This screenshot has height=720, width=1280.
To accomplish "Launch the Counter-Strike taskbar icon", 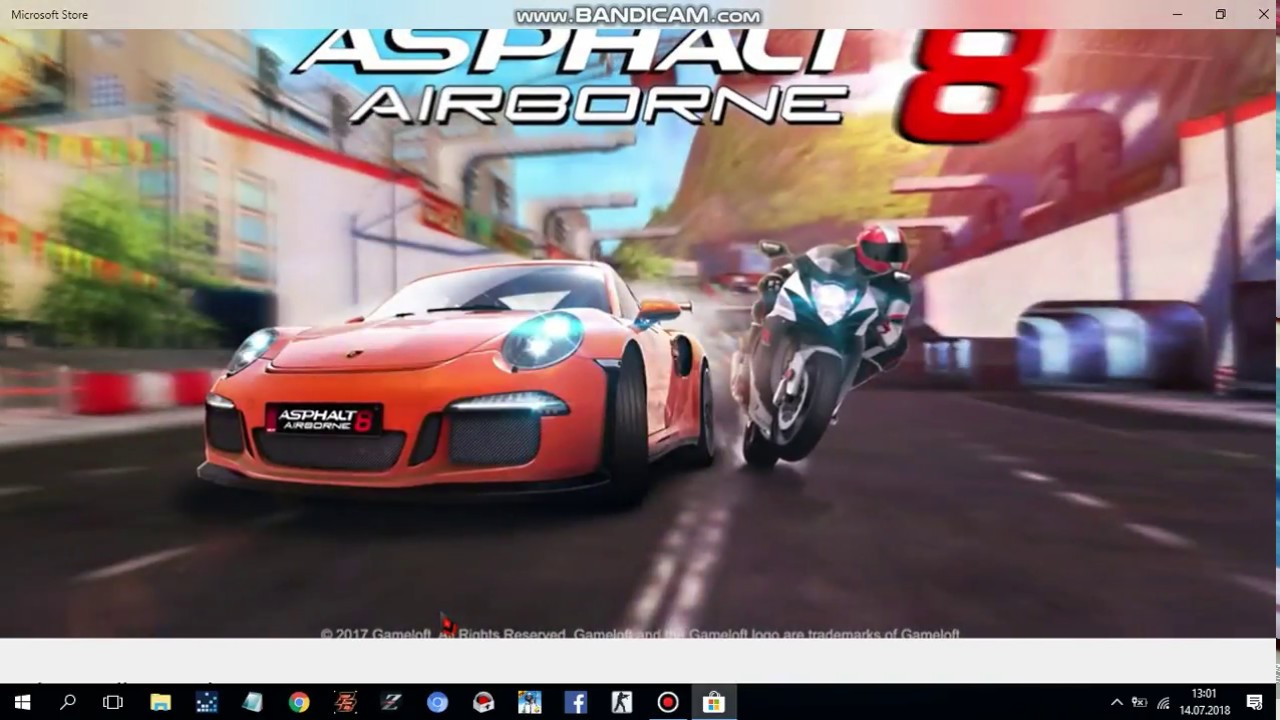I will 621,703.
